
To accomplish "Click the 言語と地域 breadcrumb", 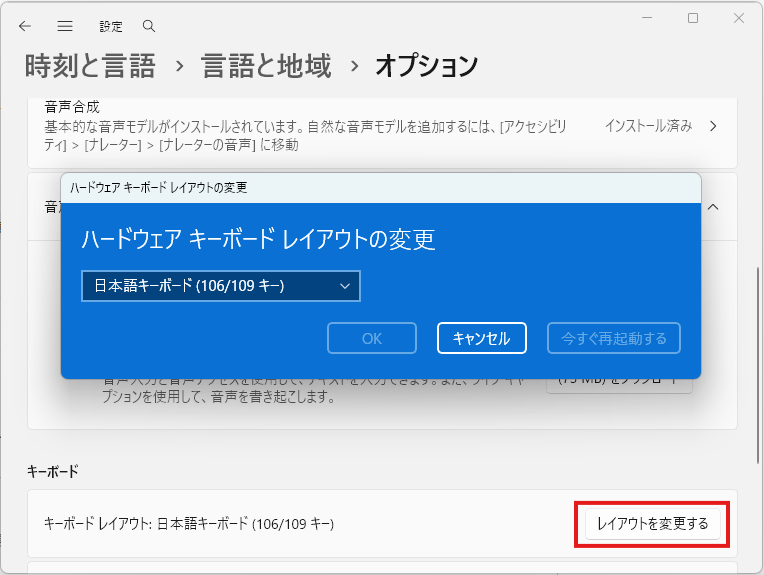I will (266, 66).
